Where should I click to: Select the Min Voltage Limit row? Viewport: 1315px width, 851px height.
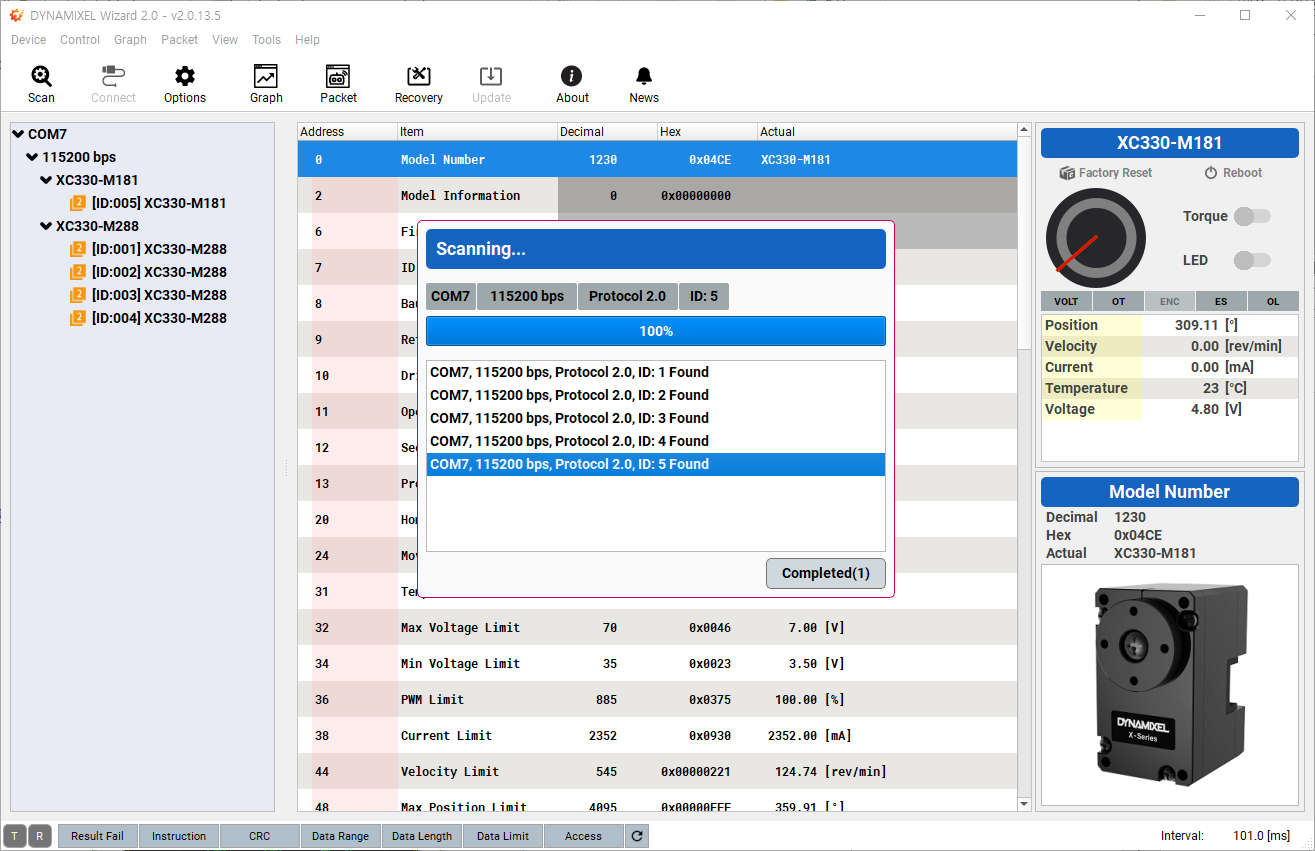tap(657, 664)
